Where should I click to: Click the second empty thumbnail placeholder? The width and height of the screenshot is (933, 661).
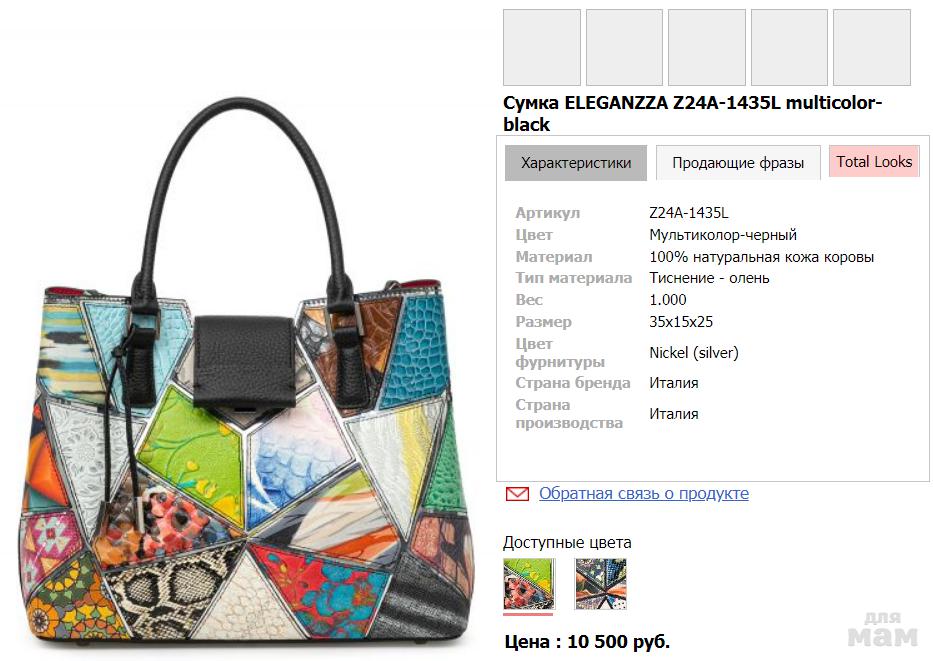624,48
